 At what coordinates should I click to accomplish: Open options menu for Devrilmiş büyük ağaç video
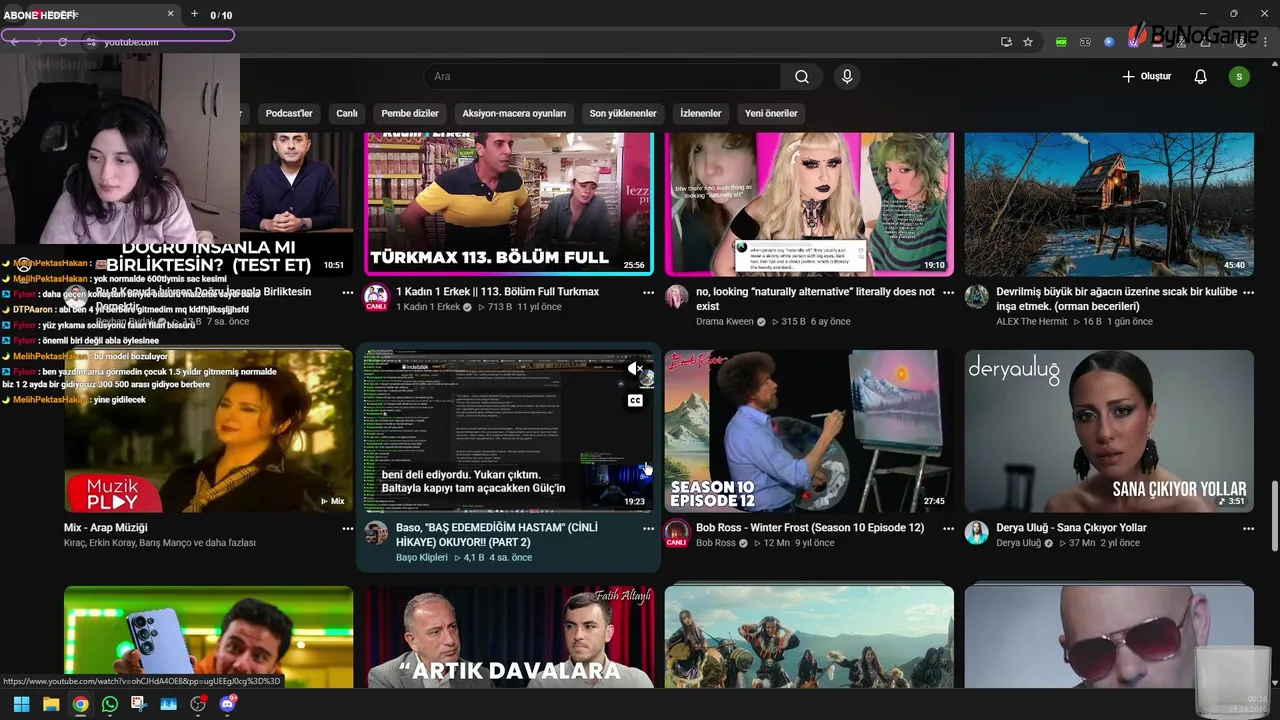(x=1248, y=293)
